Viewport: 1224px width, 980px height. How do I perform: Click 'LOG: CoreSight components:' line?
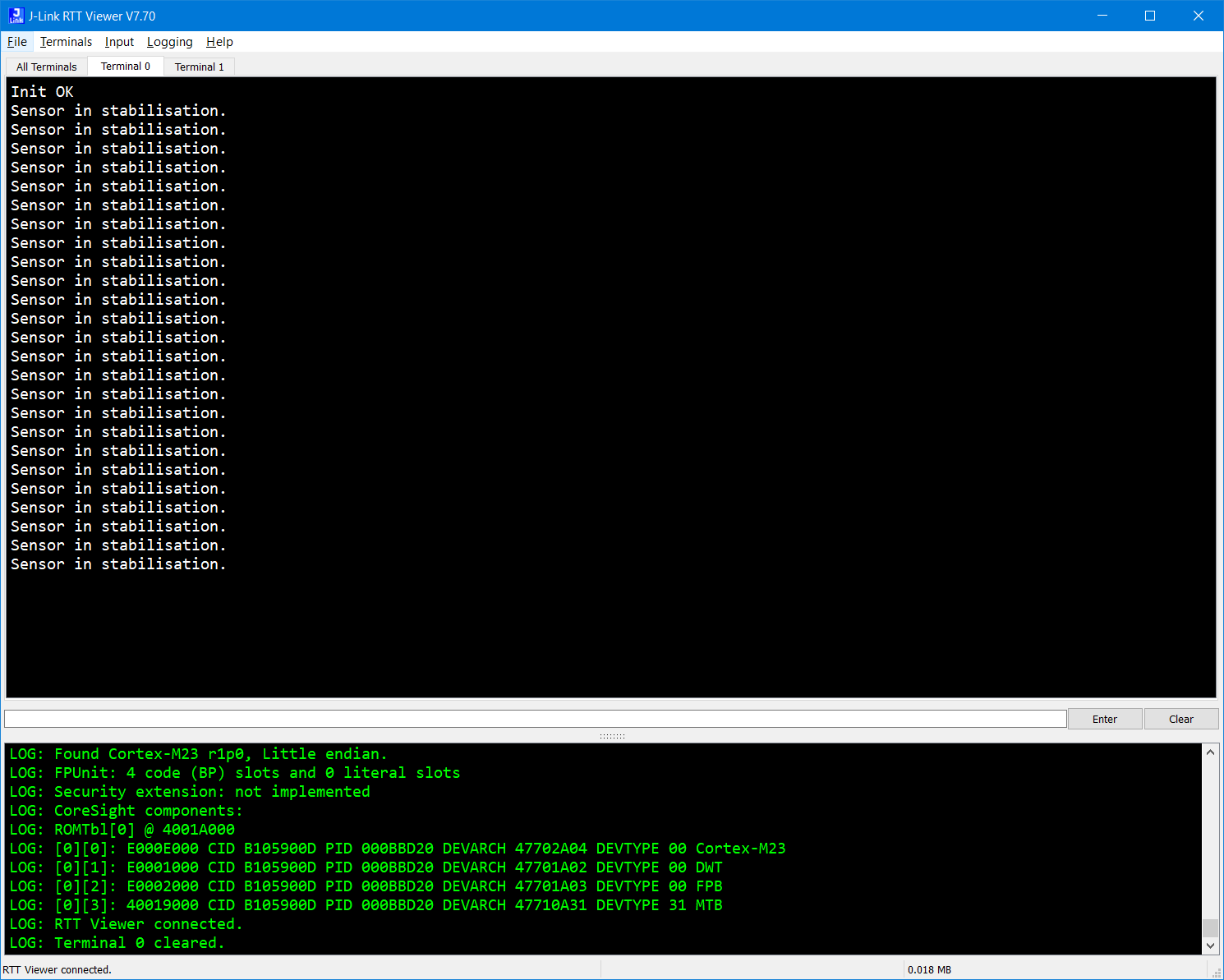pyautogui.click(x=127, y=811)
